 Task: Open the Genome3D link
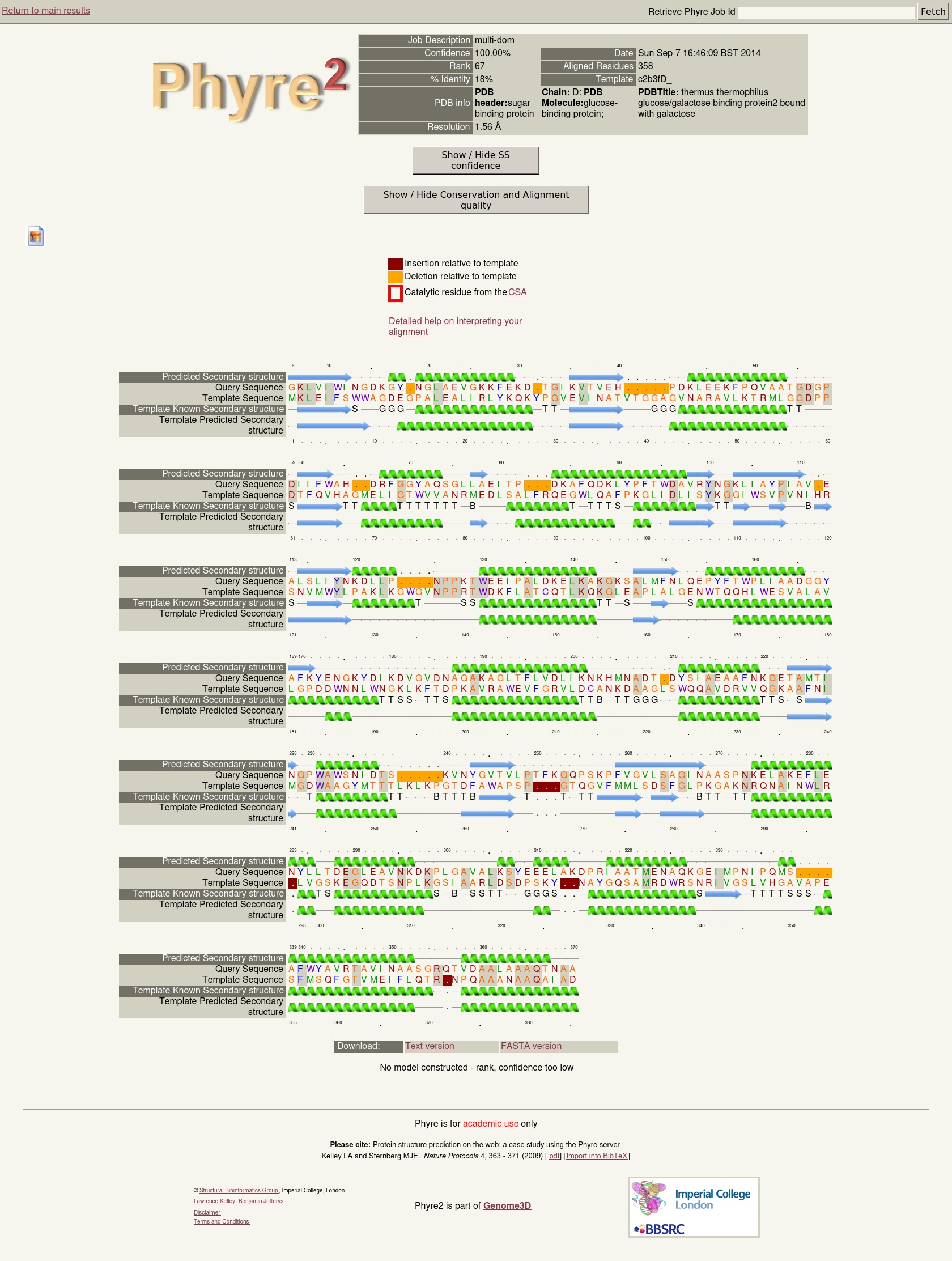(507, 1205)
